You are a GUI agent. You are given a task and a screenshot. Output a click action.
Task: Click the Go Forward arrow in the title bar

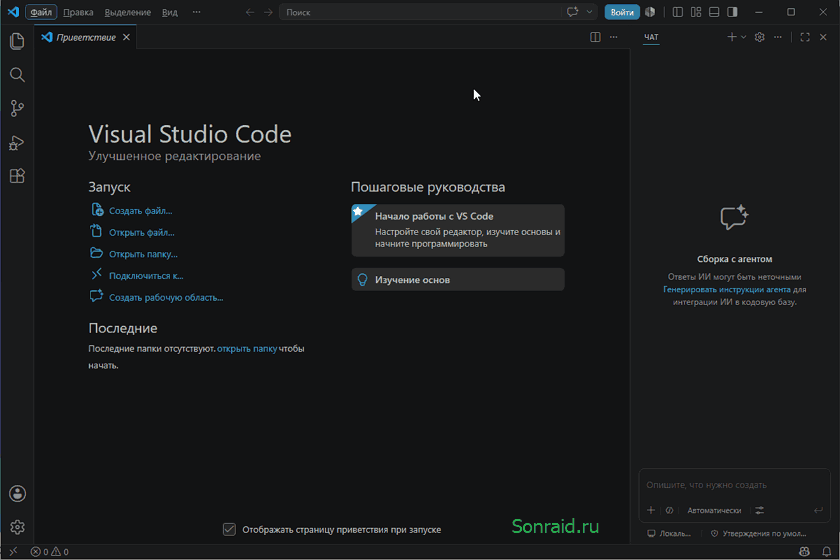268,12
